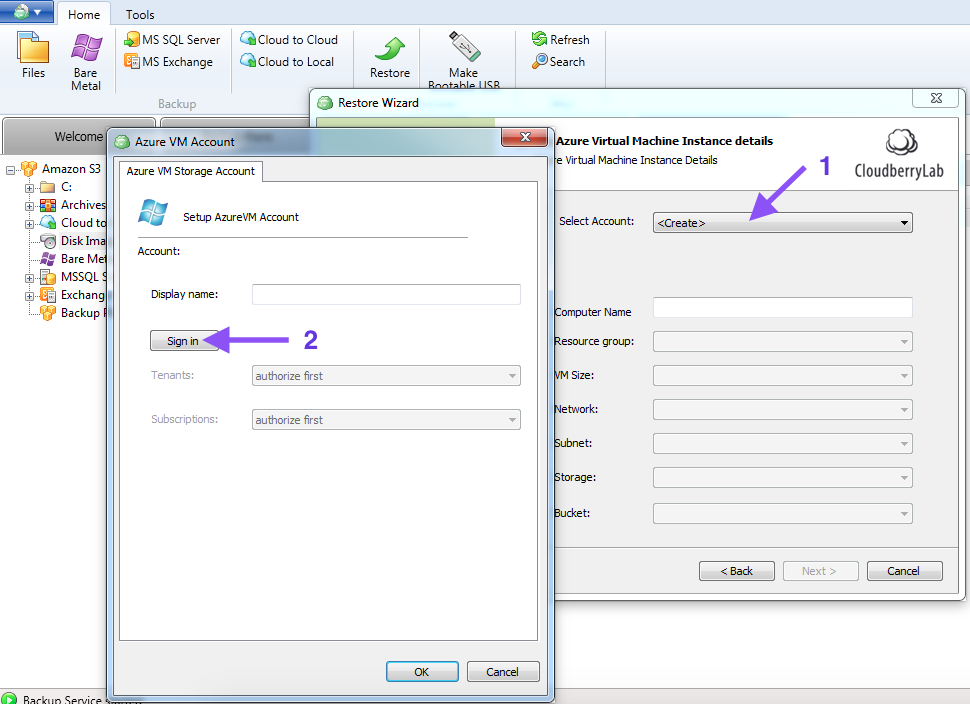This screenshot has width=970, height=704.
Task: Confirm with OK in Azure VM Account
Action: (x=422, y=672)
